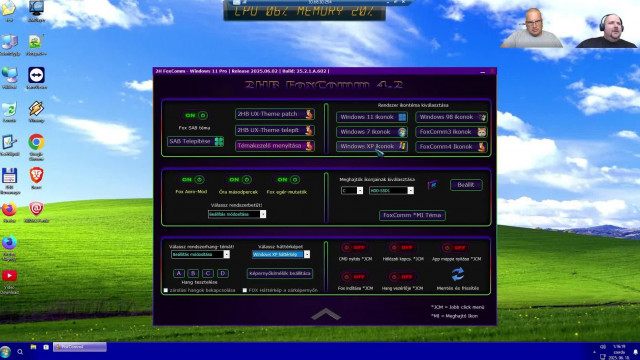Collapse panel with the up chevron
The height and width of the screenshot is (360, 640).
325,314
